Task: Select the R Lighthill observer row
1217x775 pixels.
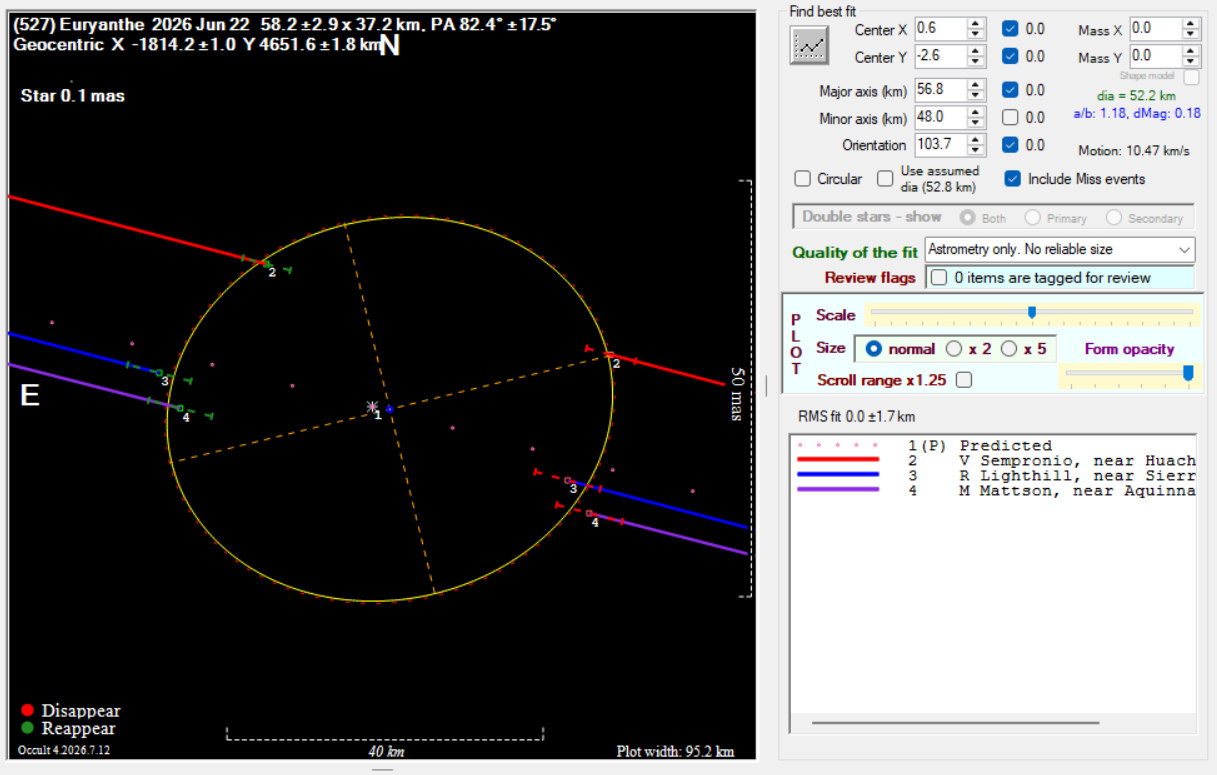Action: (x=992, y=476)
